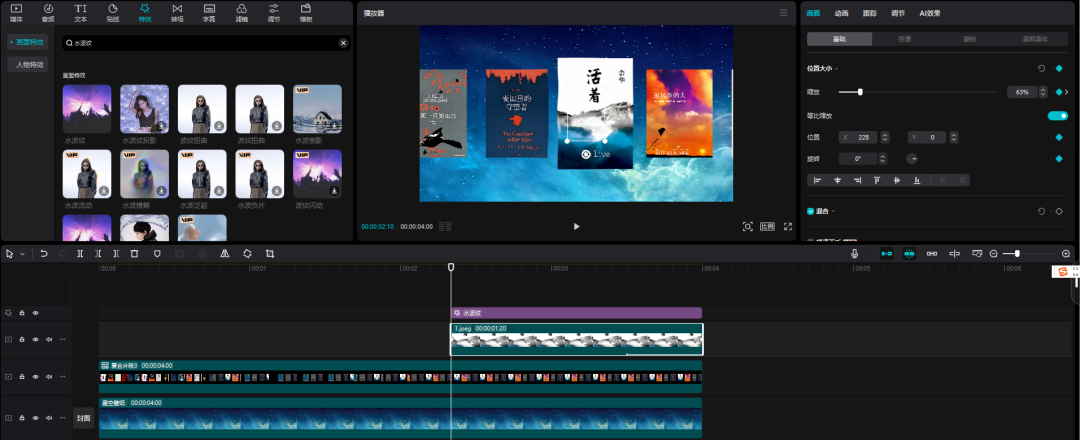Align clip to horizontal center

point(838,180)
